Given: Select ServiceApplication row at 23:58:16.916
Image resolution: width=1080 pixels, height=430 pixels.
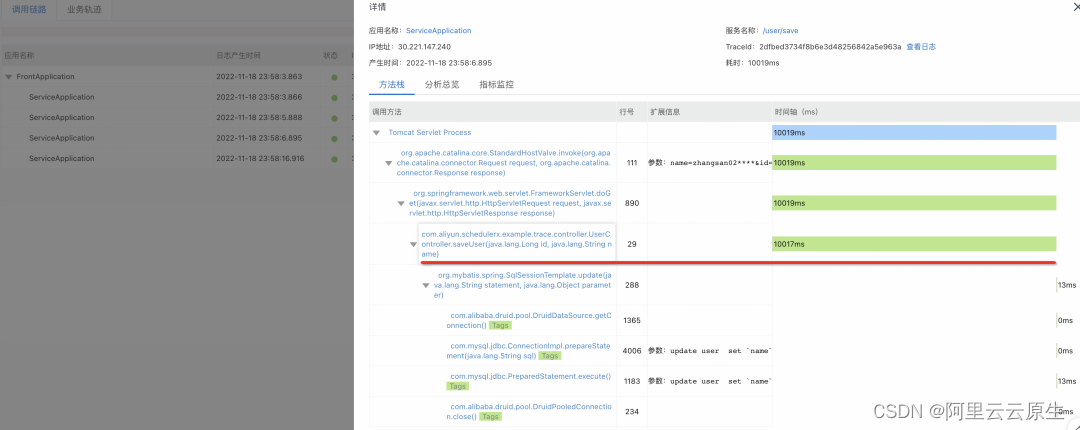Looking at the screenshot, I should [177, 158].
